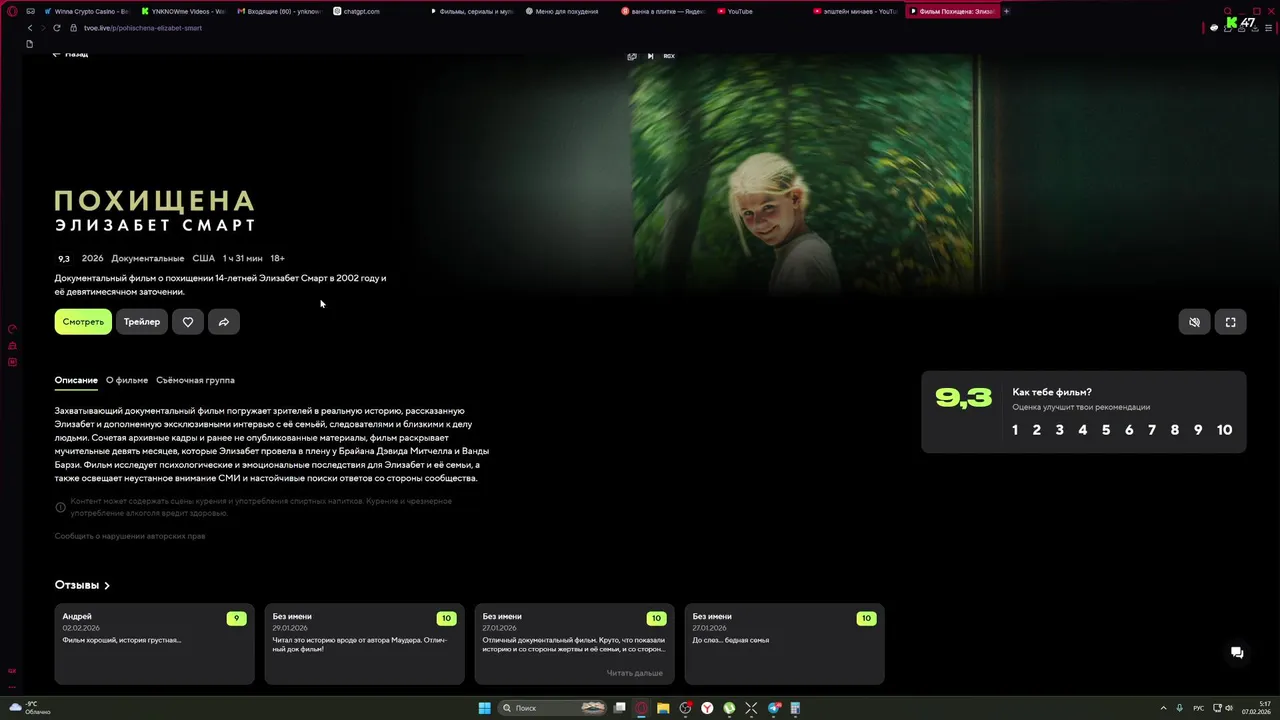Rate the film 7
Viewport: 1280px width, 720px height.
click(x=1152, y=430)
